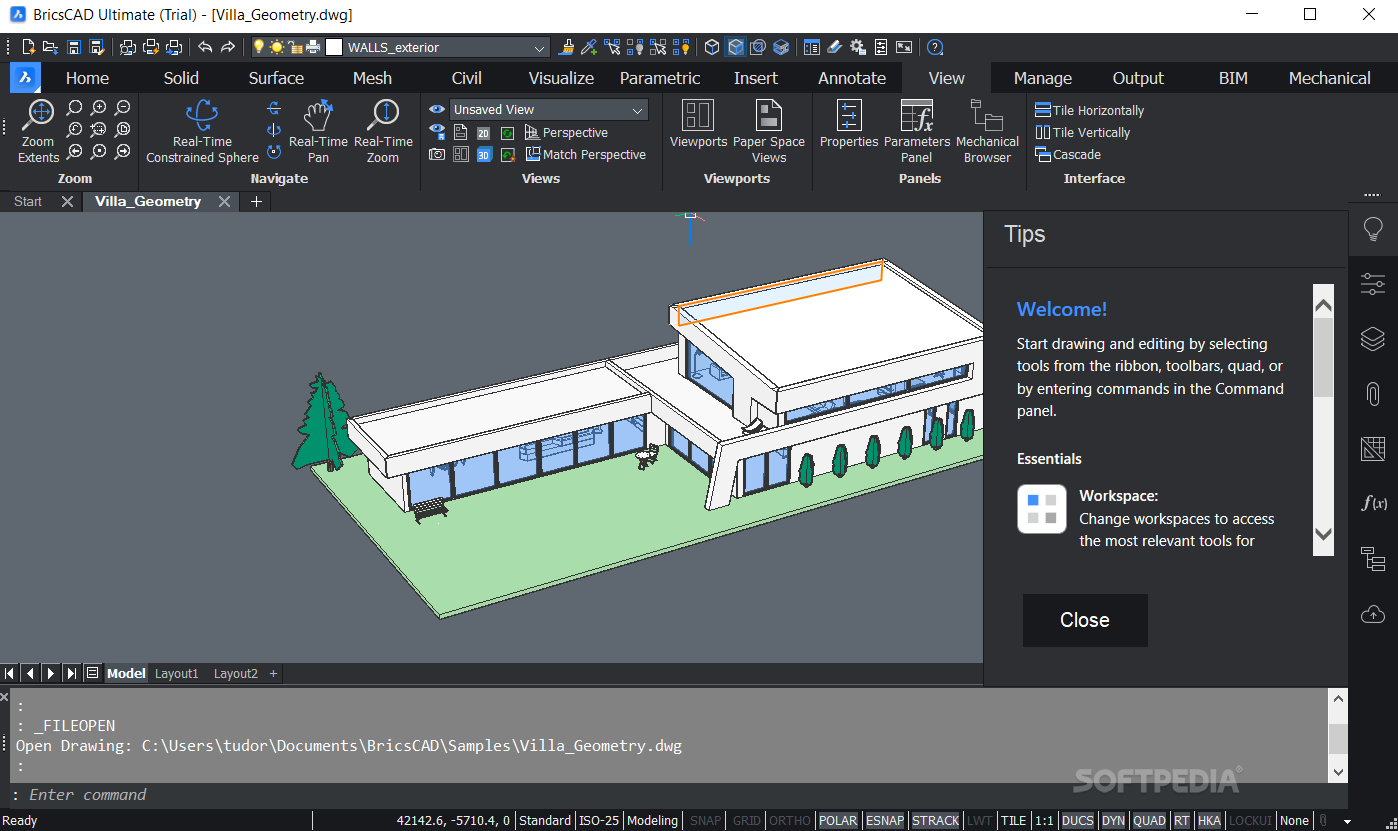This screenshot has width=1398, height=831.
Task: Toggle POLAR tracking in status bar
Action: coord(838,820)
